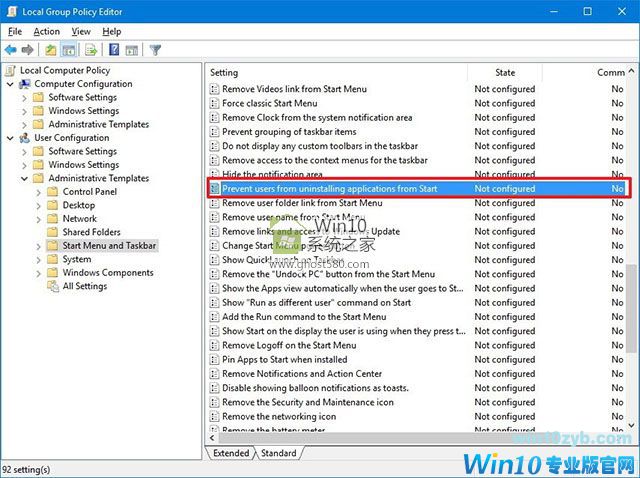Click the Local Computer Policy root icon
The width and height of the screenshot is (640, 478).
pyautogui.click(x=11, y=71)
